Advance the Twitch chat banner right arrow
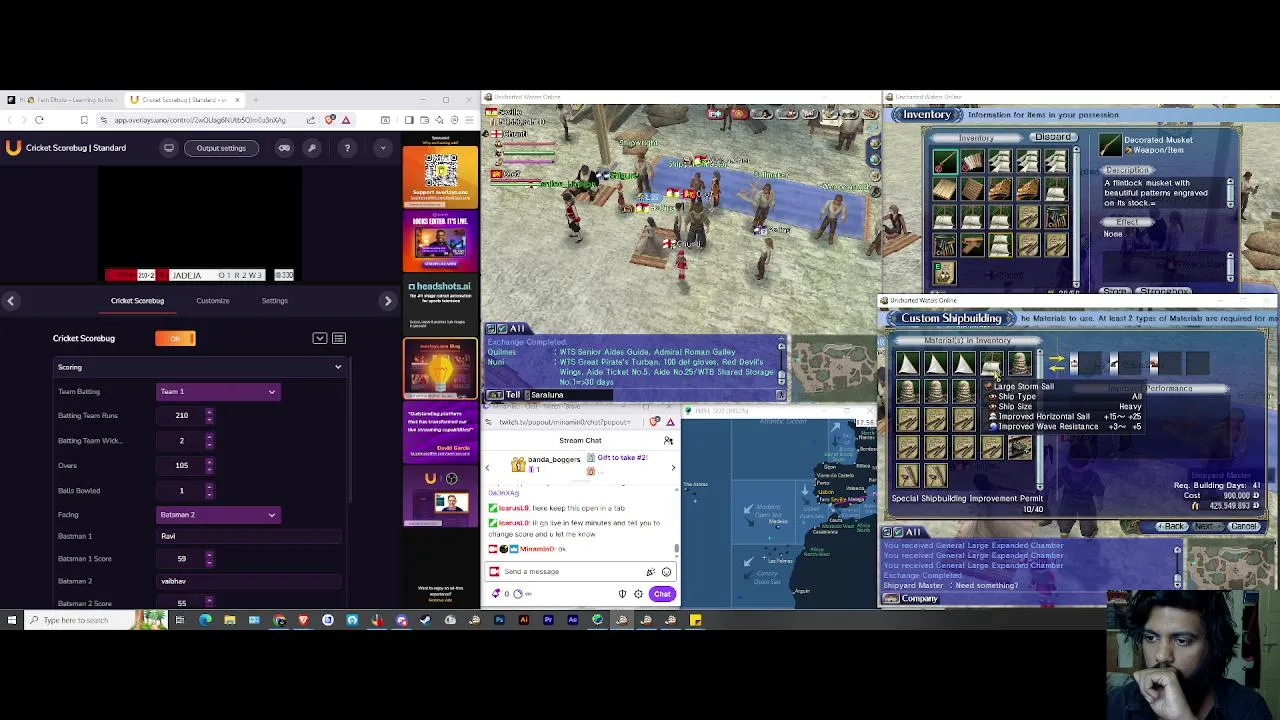 [x=672, y=467]
